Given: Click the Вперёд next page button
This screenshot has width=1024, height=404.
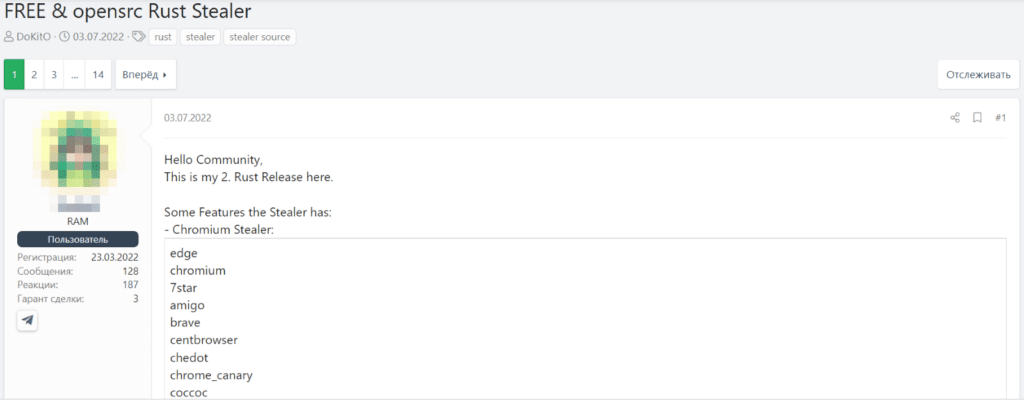Looking at the screenshot, I should (x=146, y=75).
